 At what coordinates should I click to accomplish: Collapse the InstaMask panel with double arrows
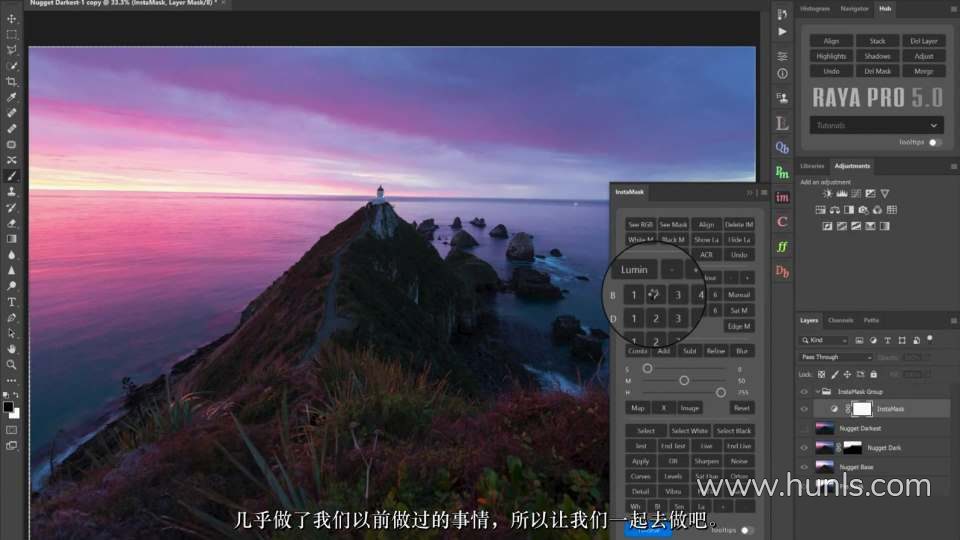click(749, 192)
